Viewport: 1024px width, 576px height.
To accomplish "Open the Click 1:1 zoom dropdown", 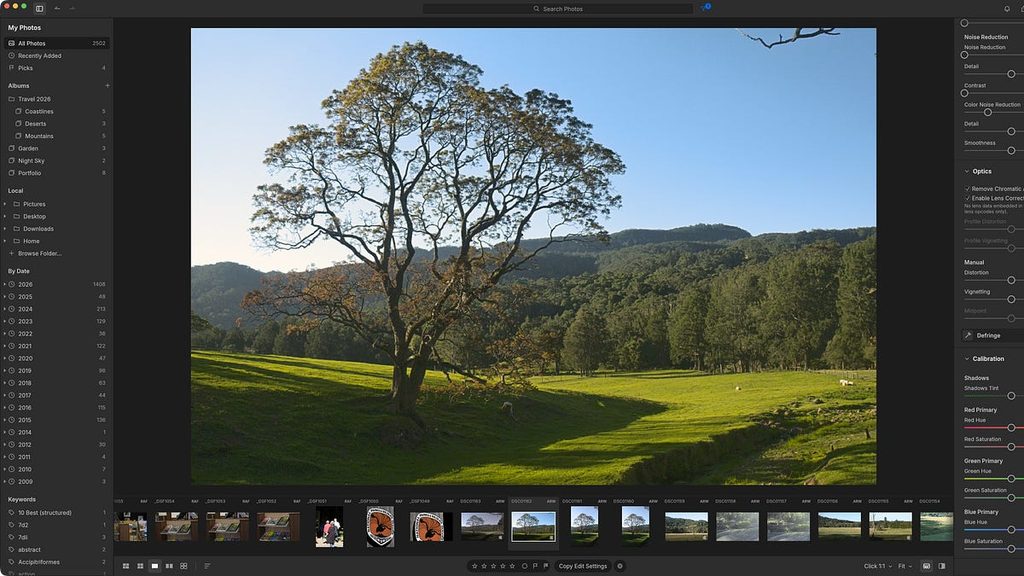I will pyautogui.click(x=878, y=566).
